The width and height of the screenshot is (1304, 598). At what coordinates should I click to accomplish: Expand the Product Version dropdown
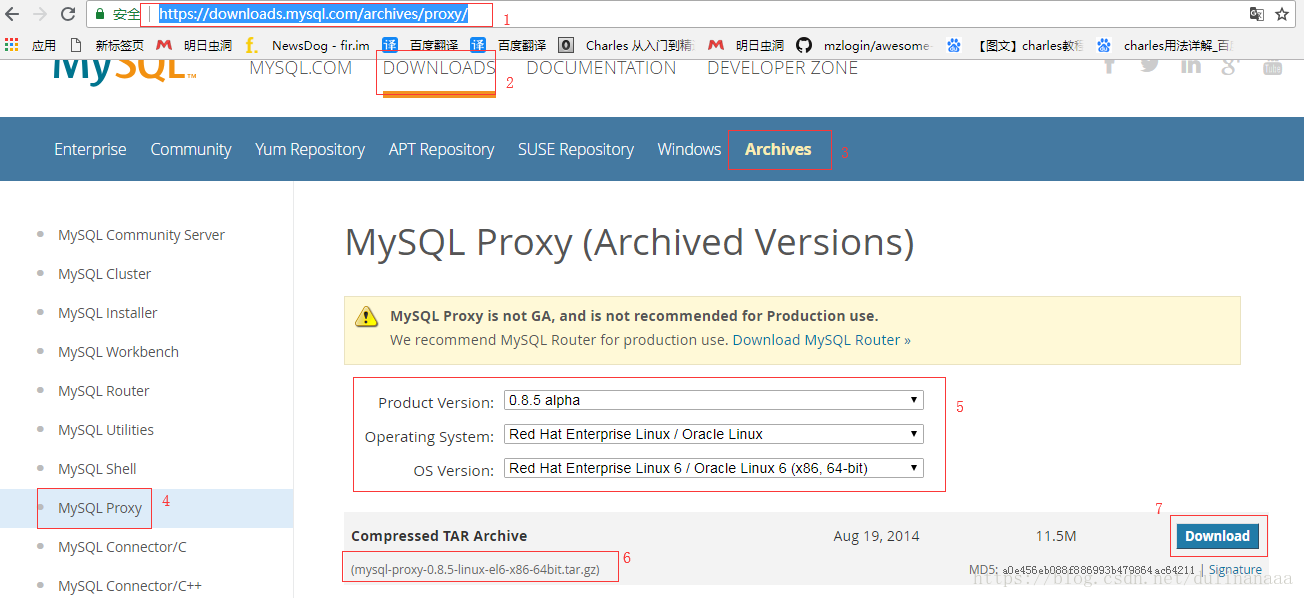click(x=713, y=400)
